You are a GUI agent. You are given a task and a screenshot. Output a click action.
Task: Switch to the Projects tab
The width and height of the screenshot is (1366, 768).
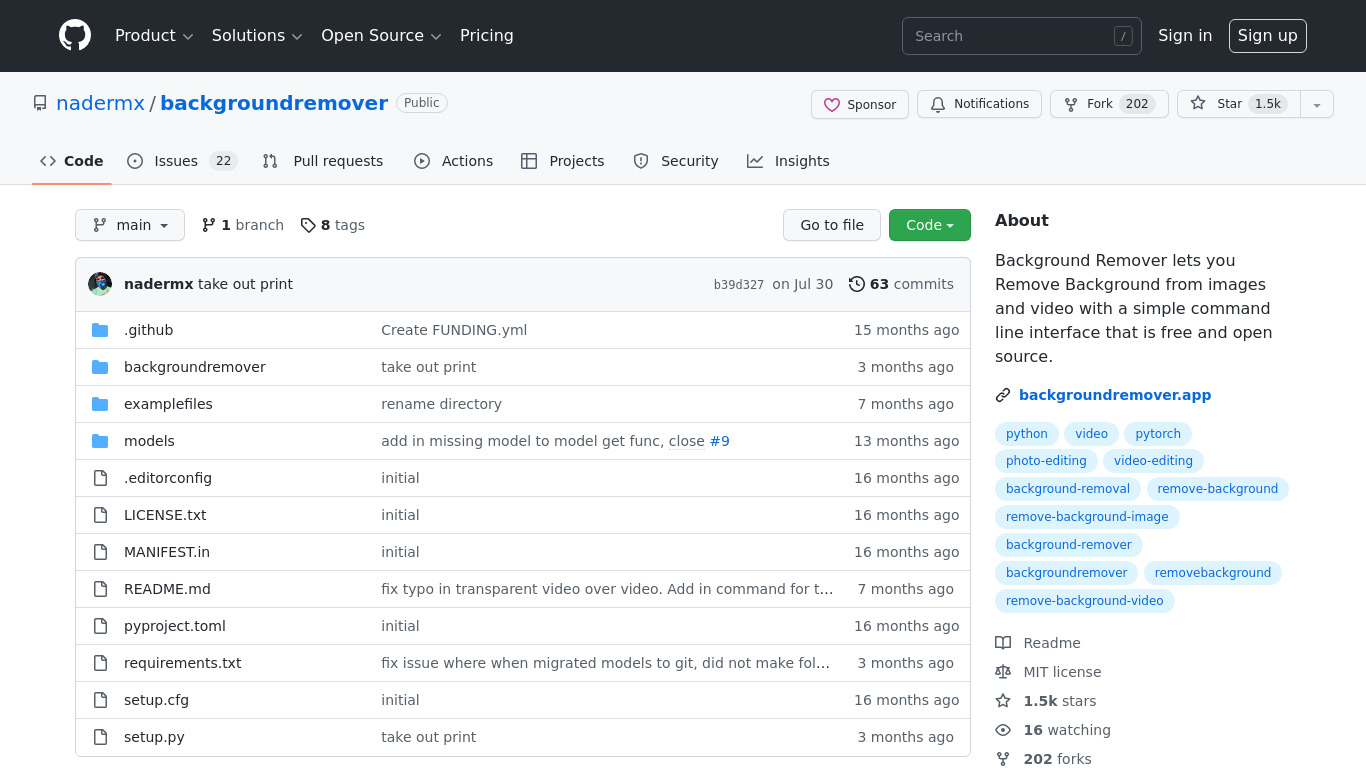pyautogui.click(x=563, y=161)
